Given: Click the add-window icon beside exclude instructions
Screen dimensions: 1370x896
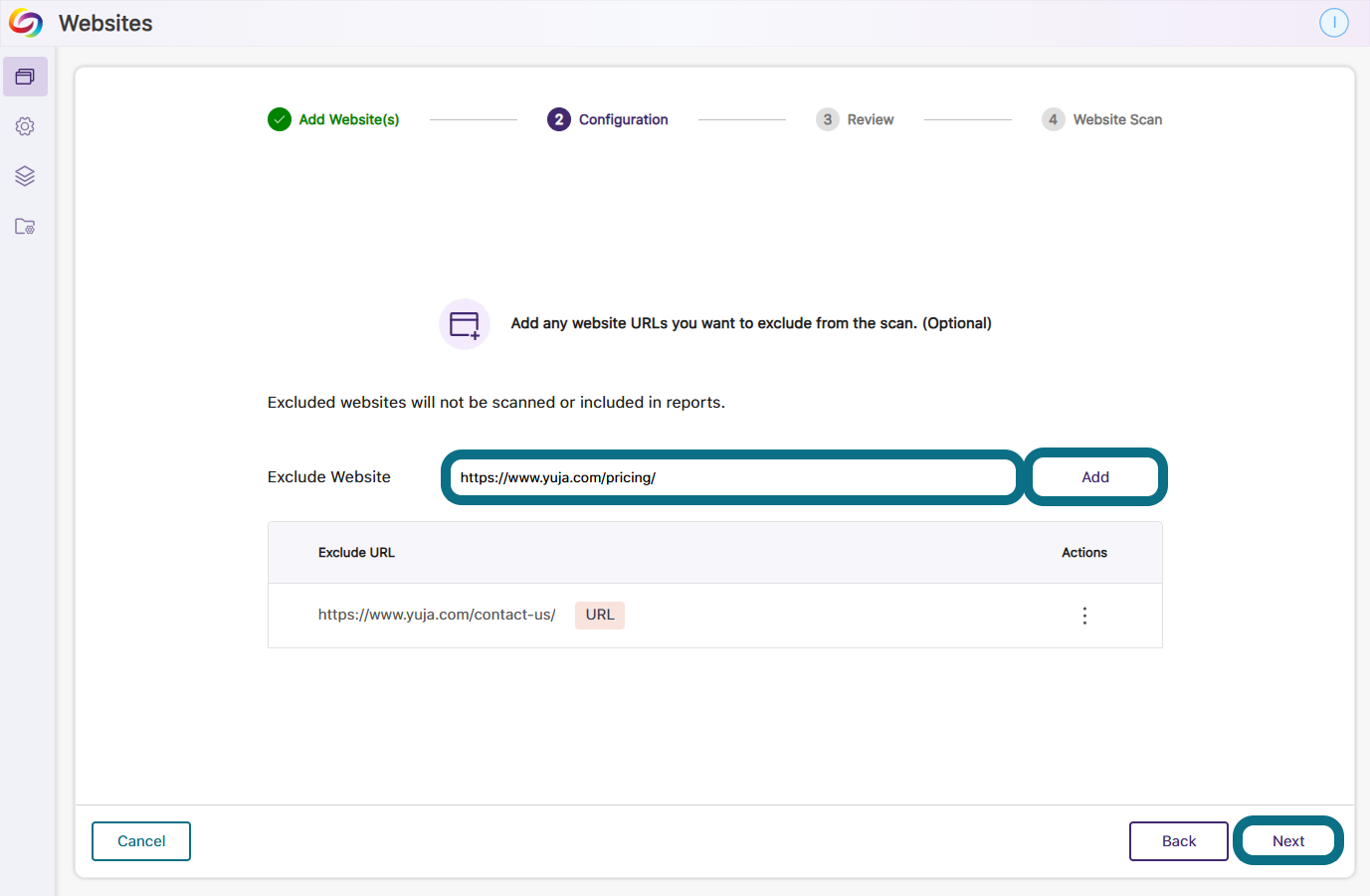Looking at the screenshot, I should (x=465, y=324).
